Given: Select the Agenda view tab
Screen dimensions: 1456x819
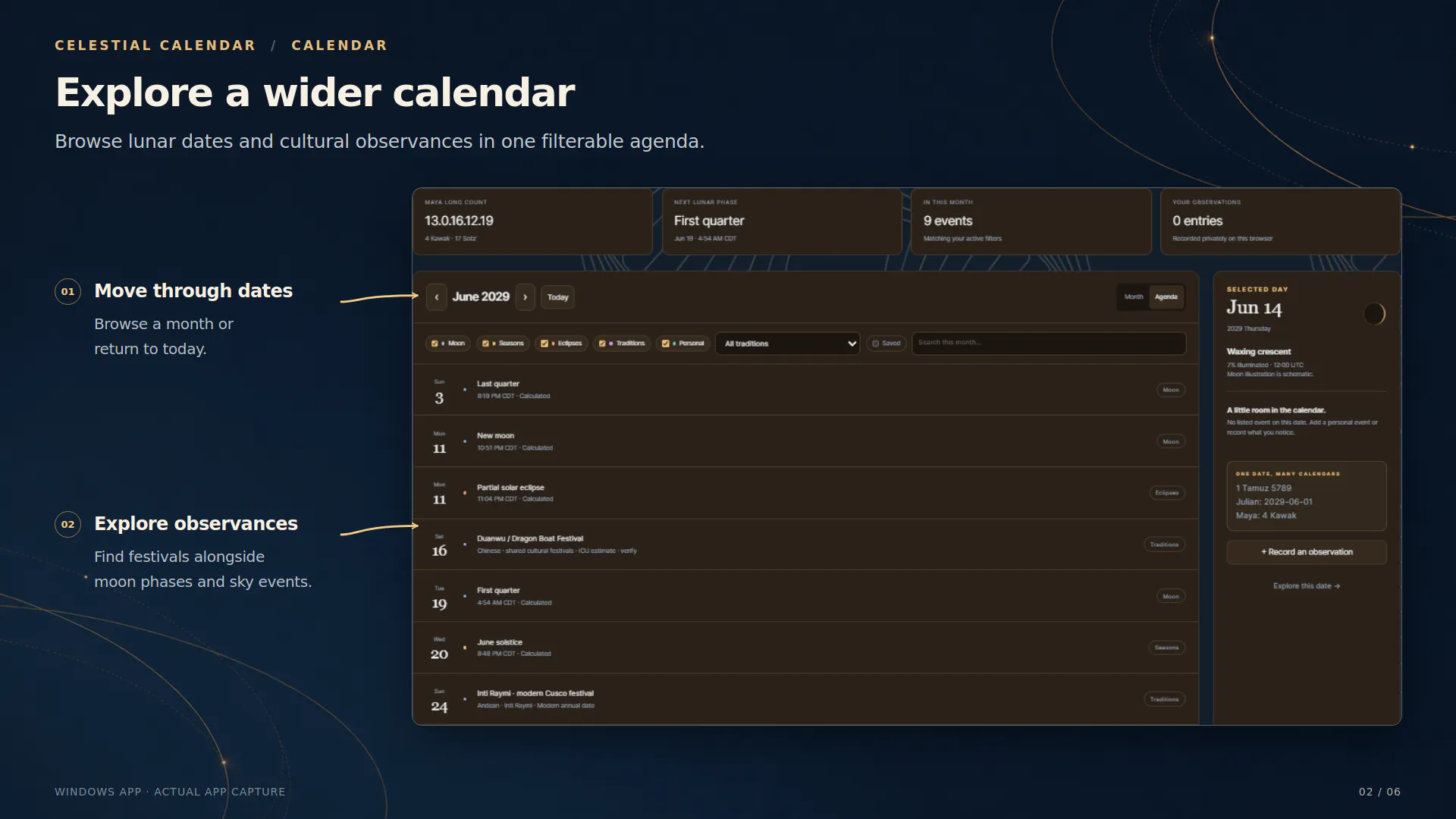Looking at the screenshot, I should tap(1166, 297).
